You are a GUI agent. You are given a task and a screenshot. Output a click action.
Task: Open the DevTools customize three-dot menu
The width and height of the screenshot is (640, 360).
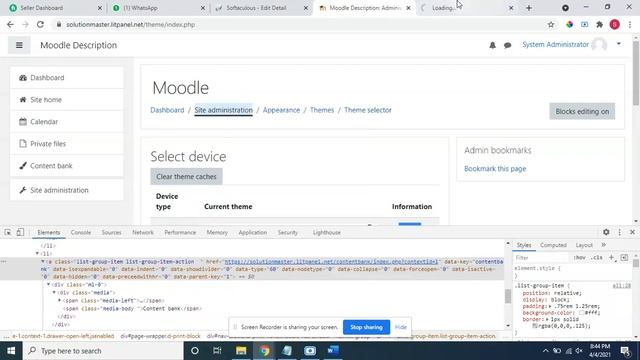pos(620,232)
